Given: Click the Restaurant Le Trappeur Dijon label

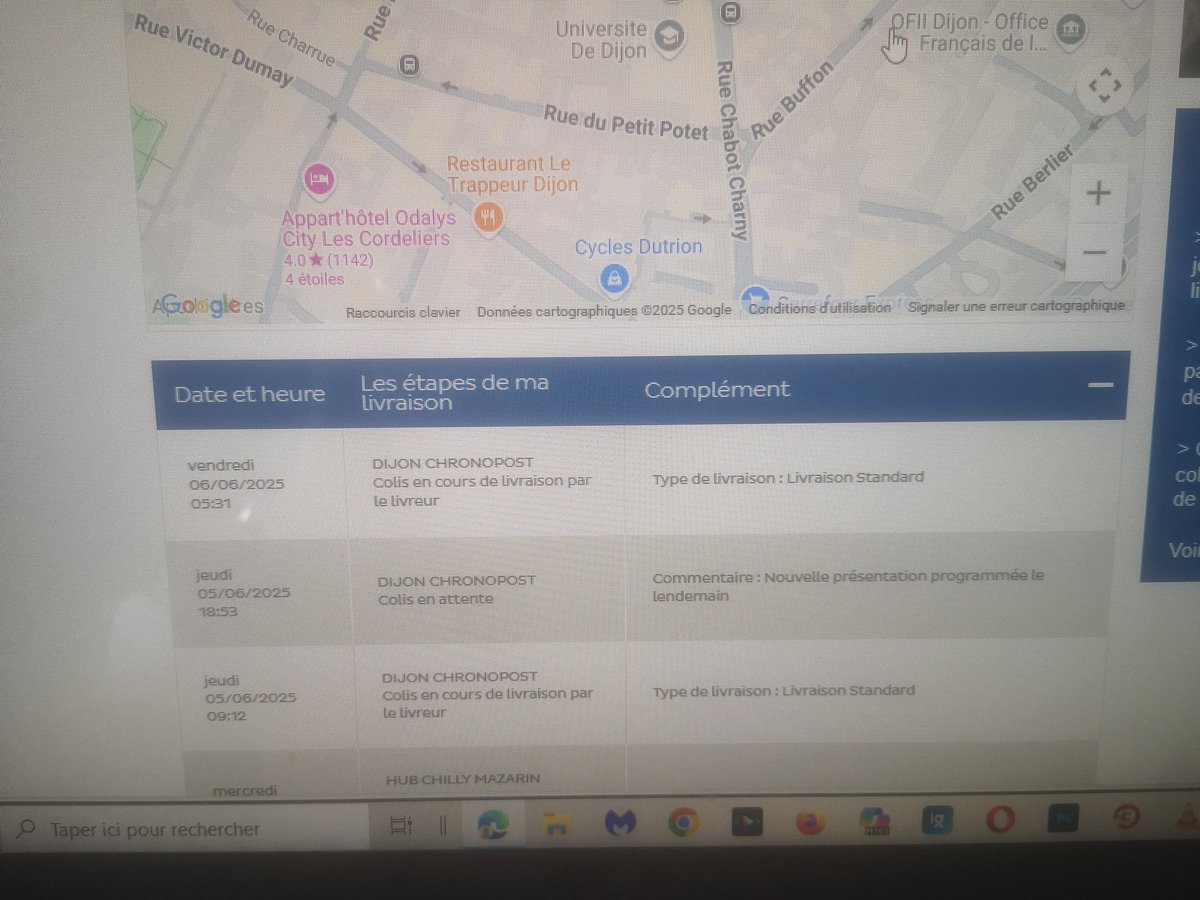Looking at the screenshot, I should pyautogui.click(x=512, y=174).
